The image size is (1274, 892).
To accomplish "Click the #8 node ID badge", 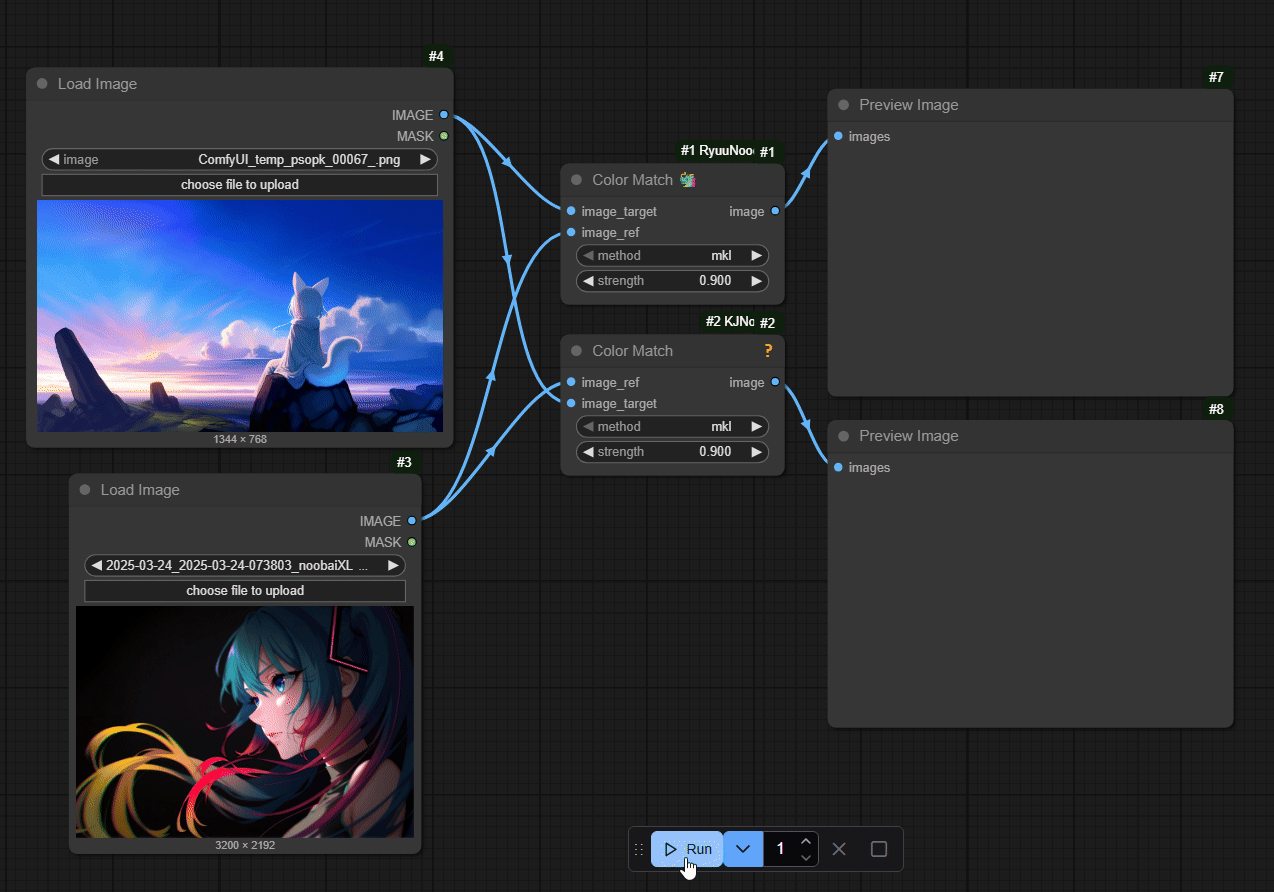I will point(1216,409).
